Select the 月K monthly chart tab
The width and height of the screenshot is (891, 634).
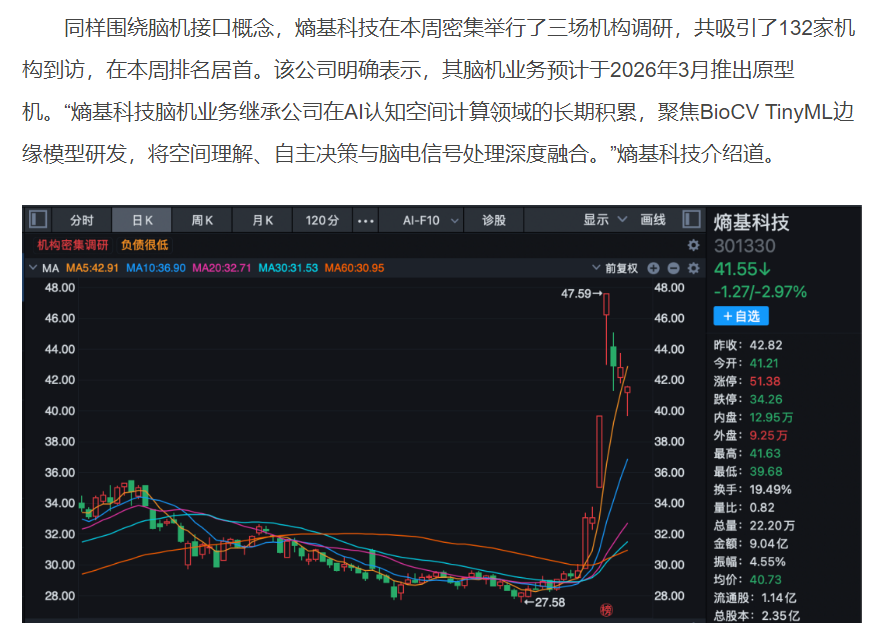tap(263, 220)
